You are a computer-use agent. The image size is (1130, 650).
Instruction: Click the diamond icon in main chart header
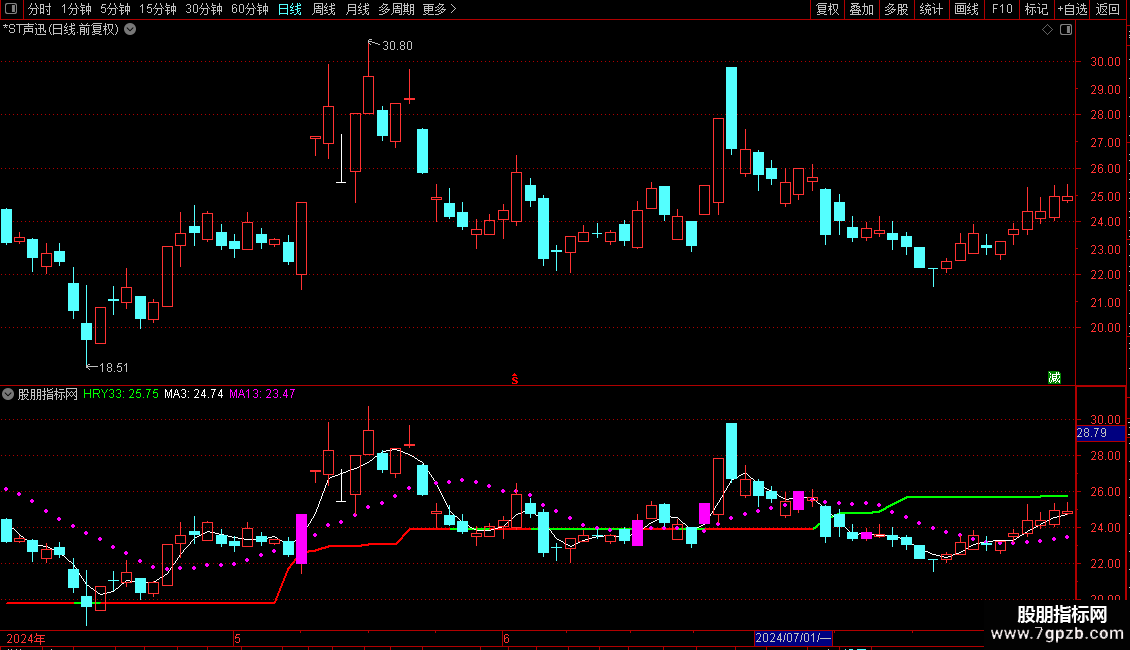point(1047,30)
